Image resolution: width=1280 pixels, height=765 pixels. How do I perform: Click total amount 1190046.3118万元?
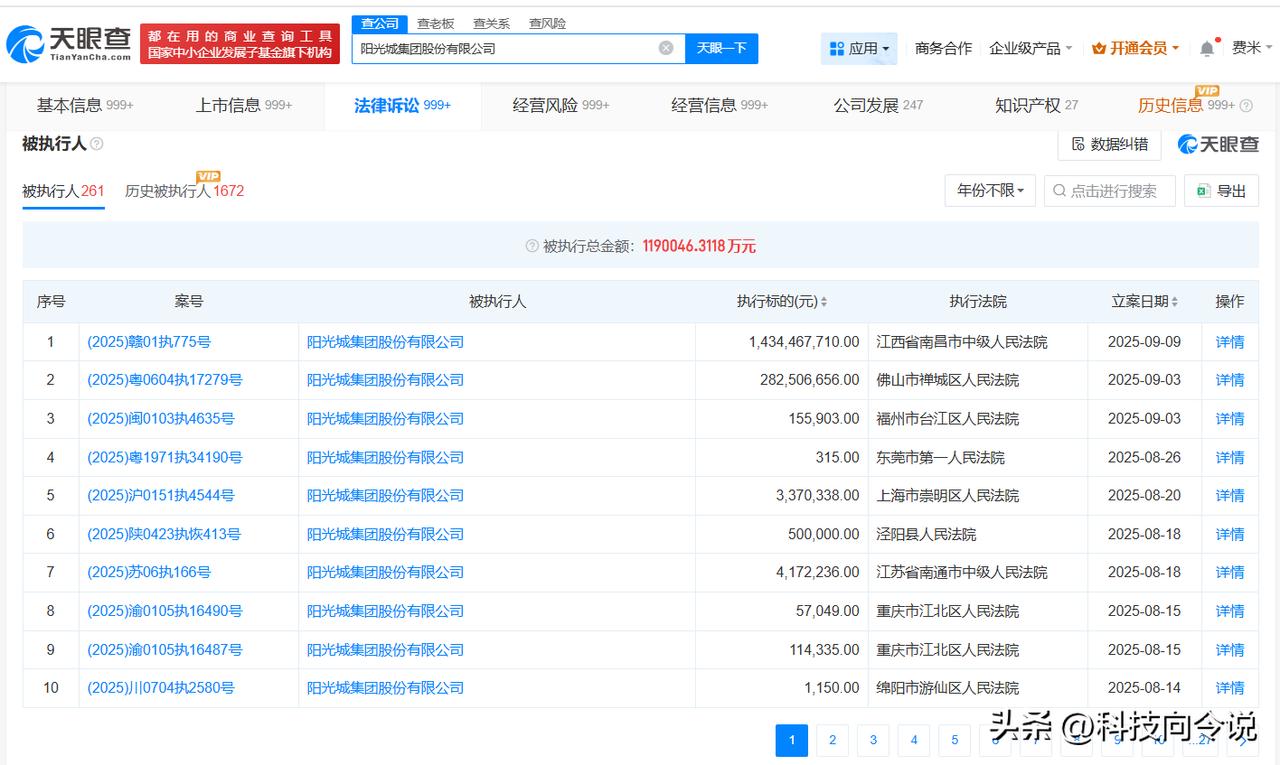click(x=699, y=246)
